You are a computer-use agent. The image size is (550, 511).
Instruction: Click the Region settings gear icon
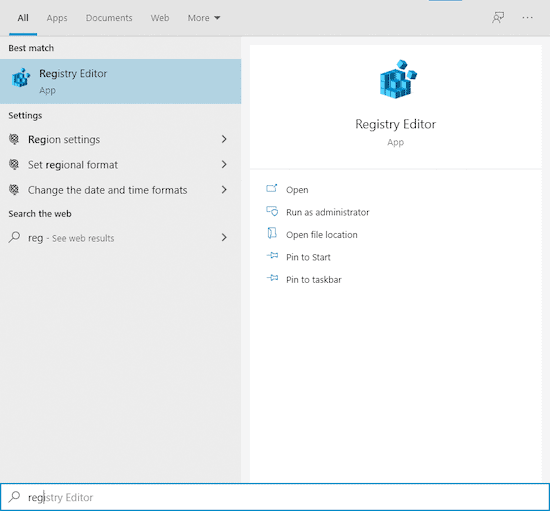(14, 139)
